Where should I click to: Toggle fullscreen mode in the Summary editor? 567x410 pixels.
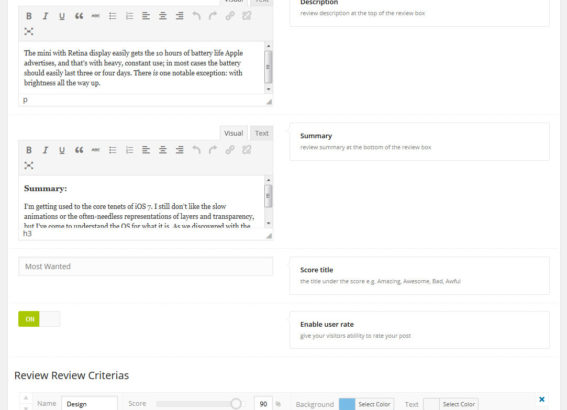pyautogui.click(x=29, y=166)
